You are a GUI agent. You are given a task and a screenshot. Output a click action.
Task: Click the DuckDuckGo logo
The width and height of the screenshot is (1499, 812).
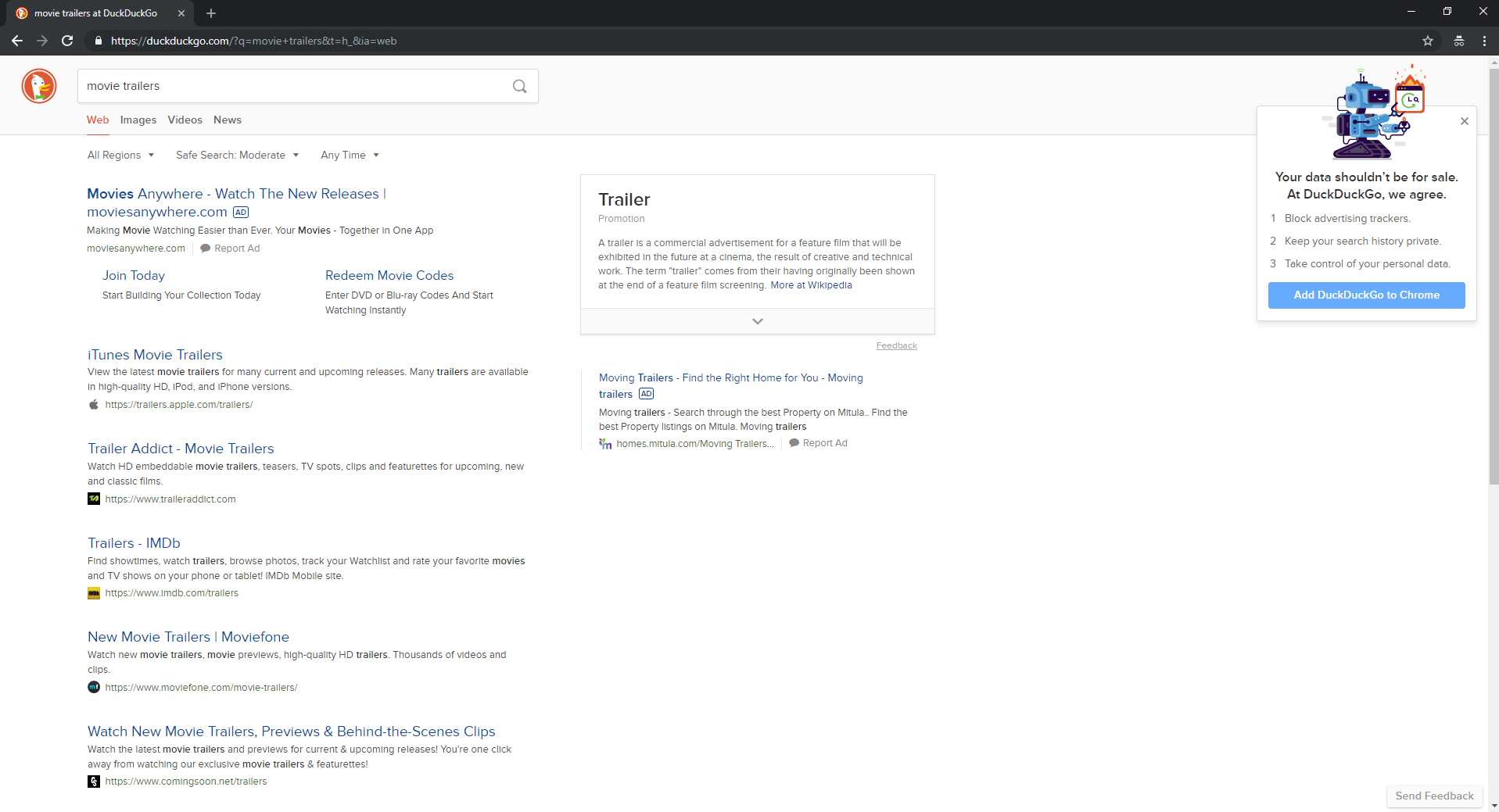(38, 86)
